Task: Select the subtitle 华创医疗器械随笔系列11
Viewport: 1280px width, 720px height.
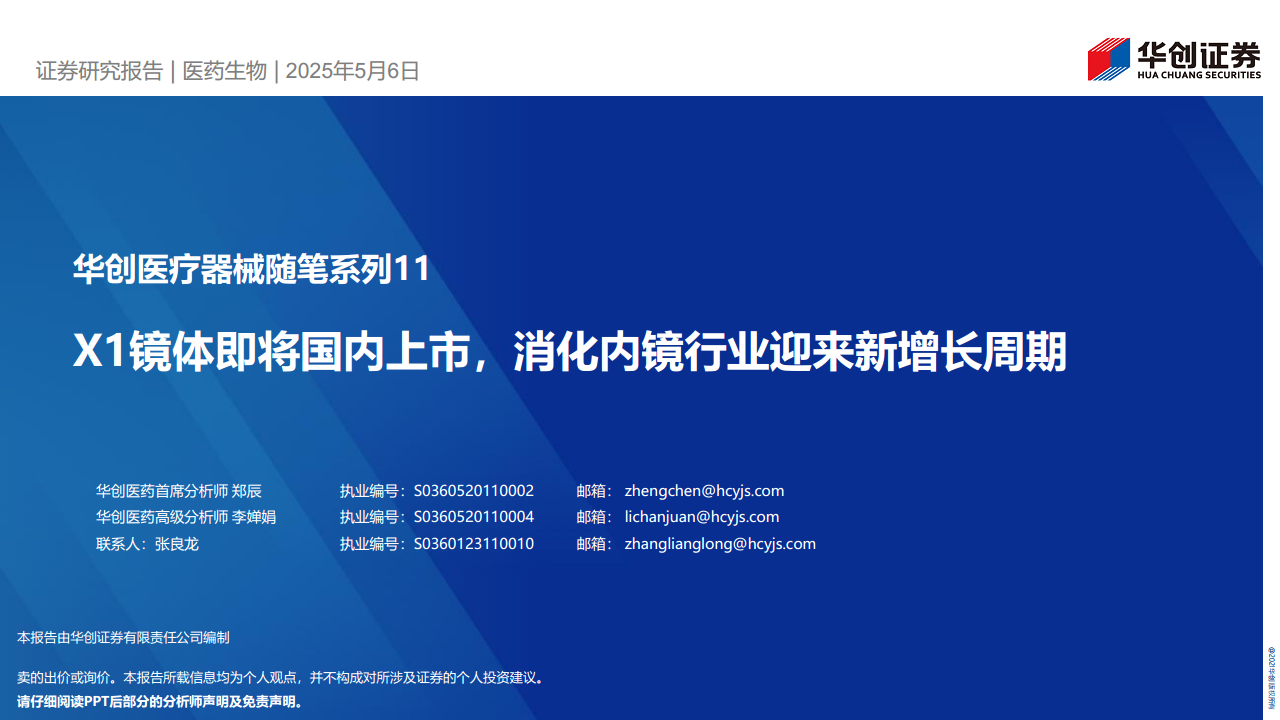Action: pyautogui.click(x=251, y=269)
